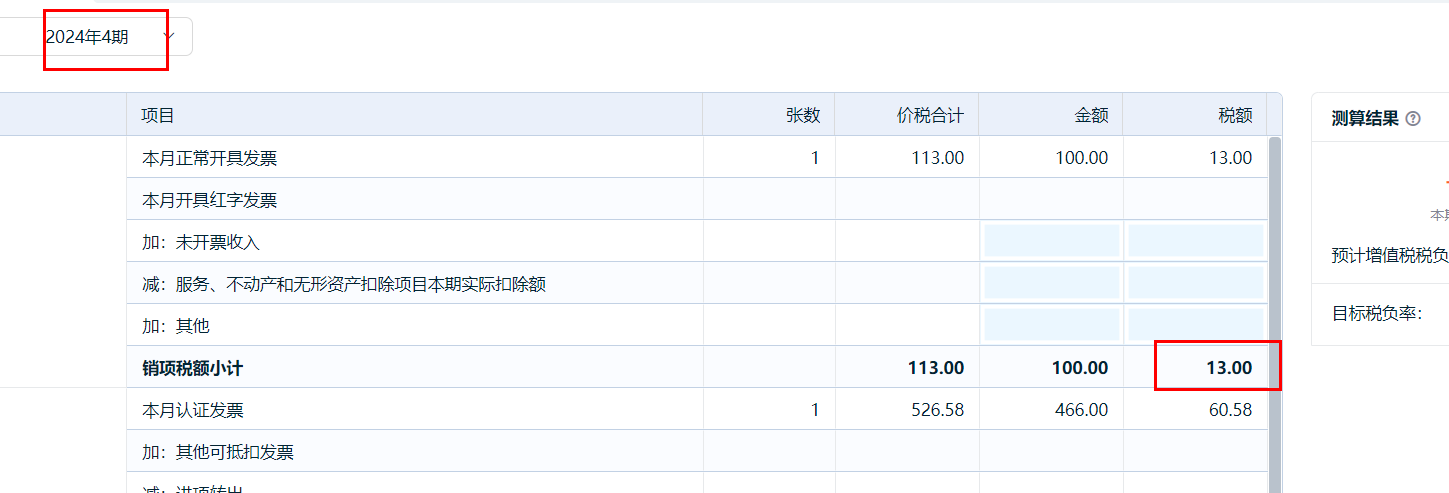Click the 张数 column header
The image size is (1449, 493).
[802, 115]
